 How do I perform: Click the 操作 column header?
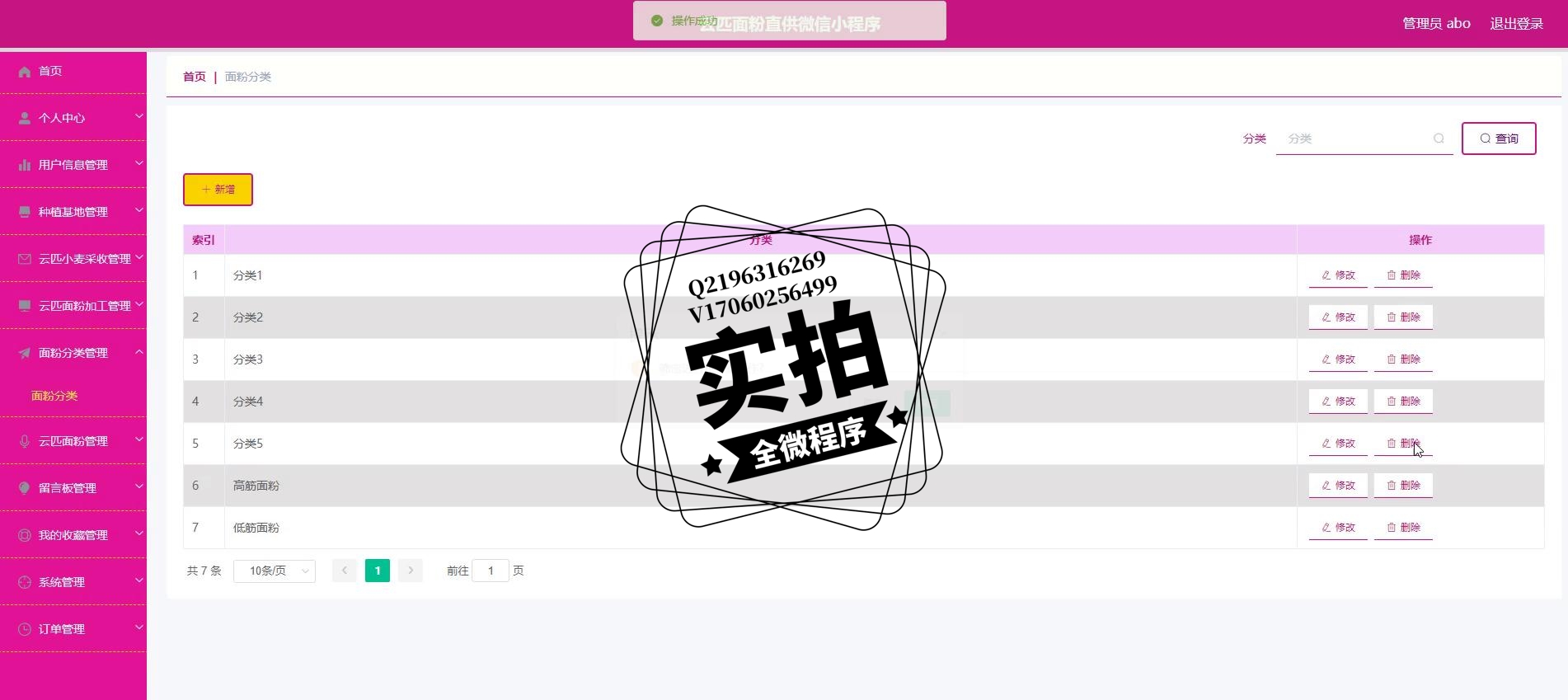pyautogui.click(x=1420, y=240)
